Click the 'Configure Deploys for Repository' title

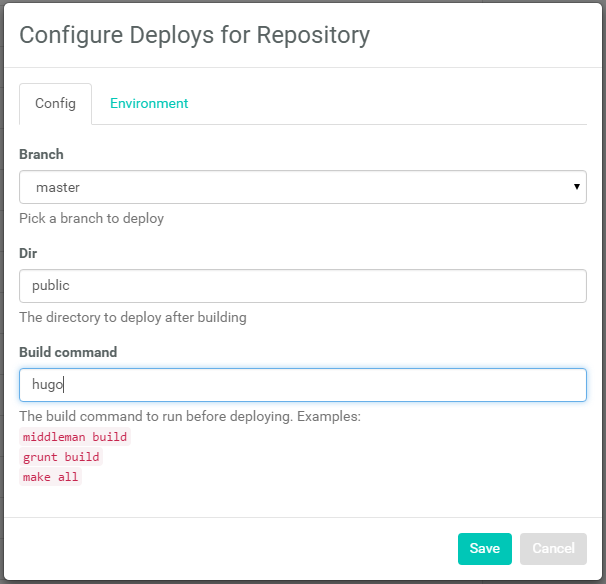tap(195, 35)
